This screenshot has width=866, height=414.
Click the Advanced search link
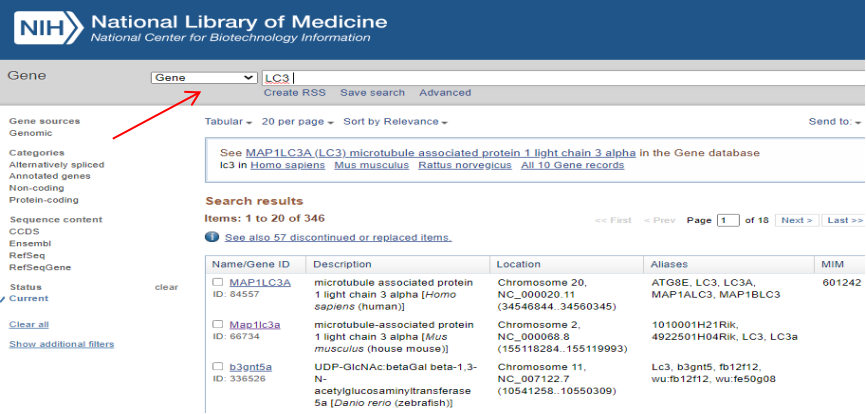[x=444, y=93]
